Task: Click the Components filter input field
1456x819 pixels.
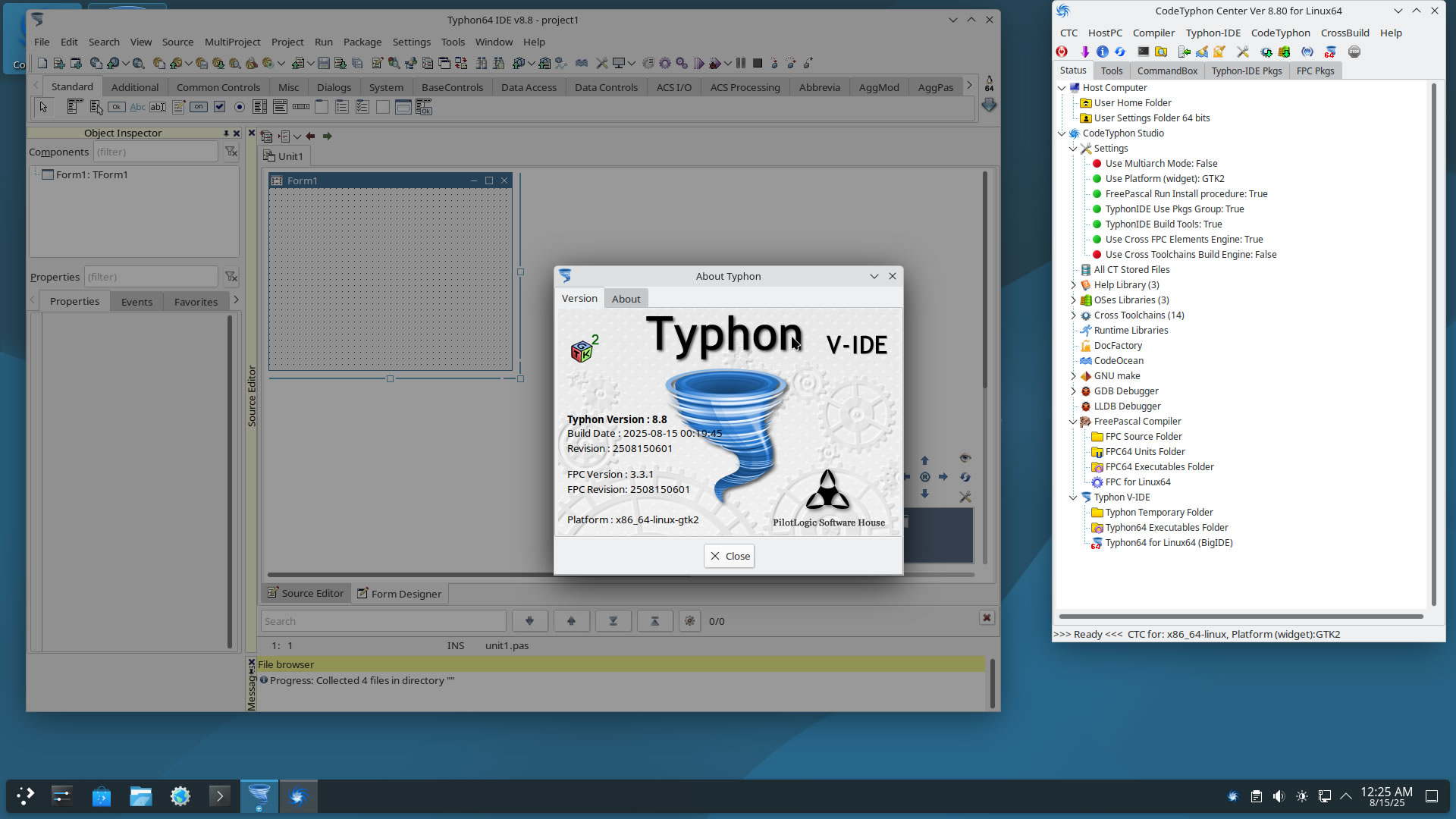Action: point(155,152)
